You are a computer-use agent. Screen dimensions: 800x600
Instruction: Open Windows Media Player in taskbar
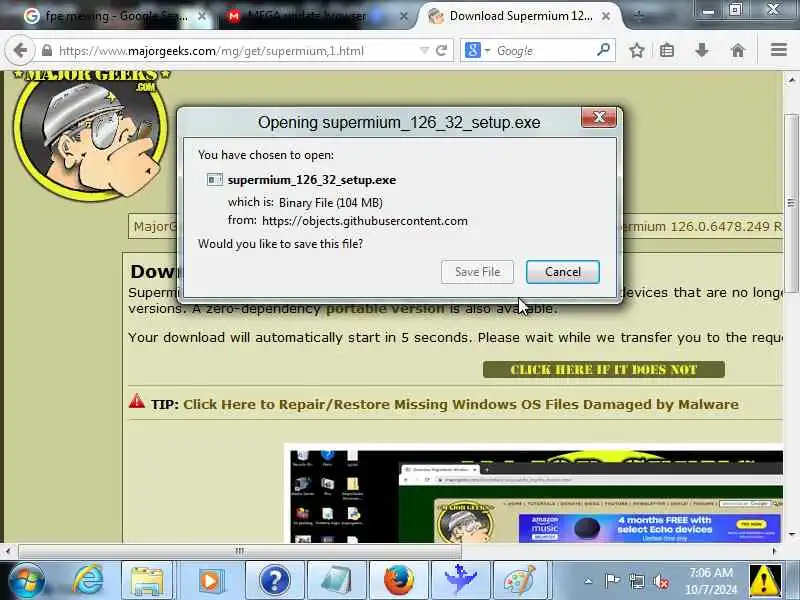click(210, 581)
